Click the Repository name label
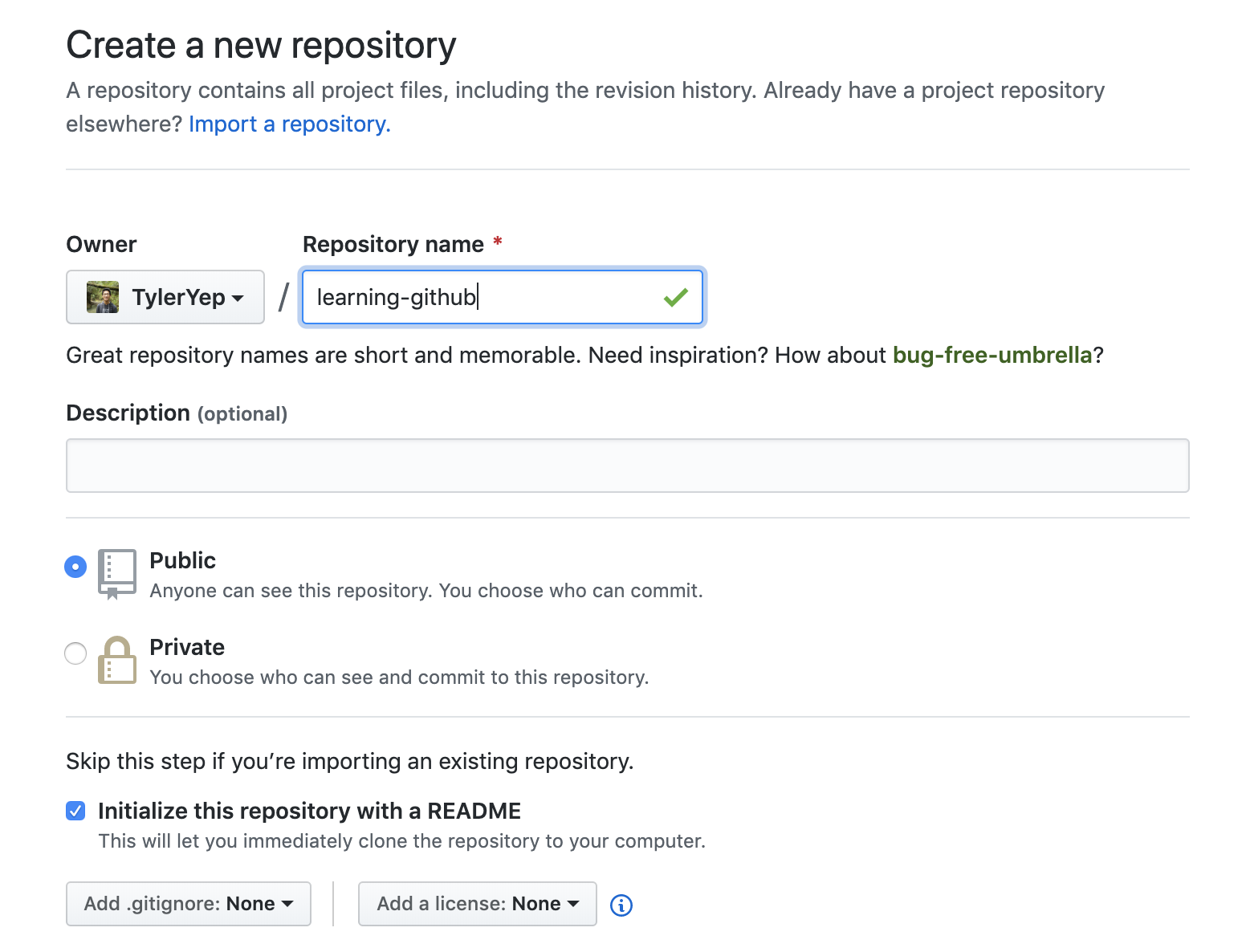Image resolution: width=1246 pixels, height=952 pixels. (x=393, y=244)
